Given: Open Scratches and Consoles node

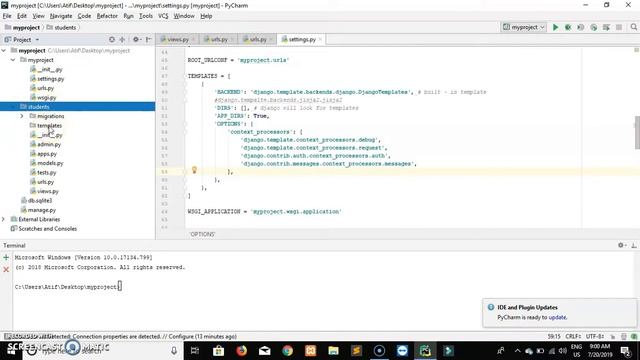Looking at the screenshot, I should 47,229.
